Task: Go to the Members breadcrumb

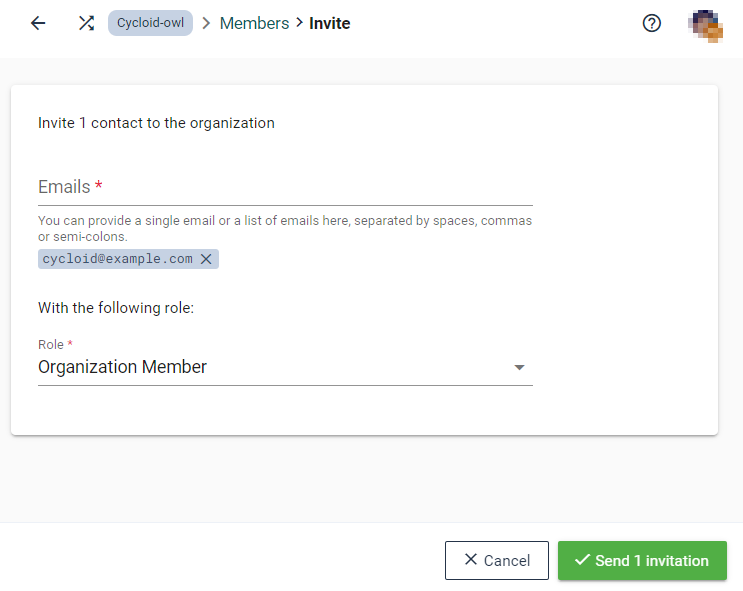Action: pyautogui.click(x=254, y=23)
